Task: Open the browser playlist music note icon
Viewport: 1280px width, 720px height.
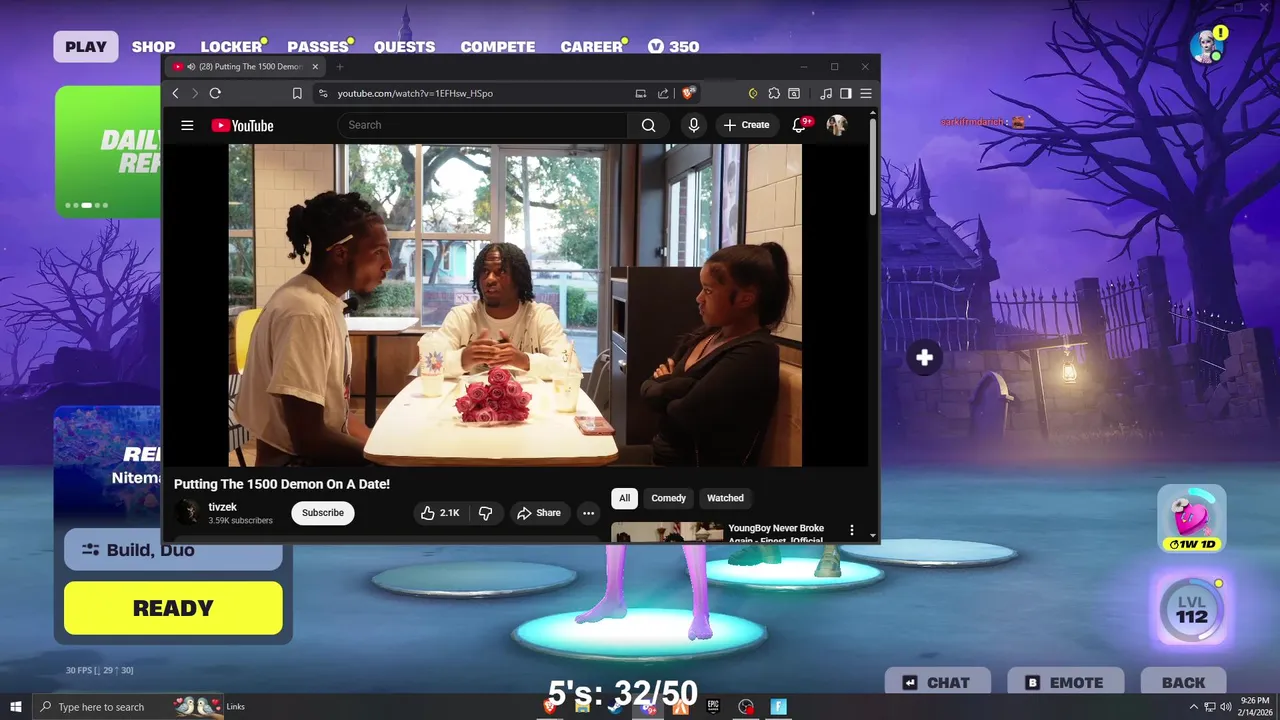Action: [x=825, y=93]
